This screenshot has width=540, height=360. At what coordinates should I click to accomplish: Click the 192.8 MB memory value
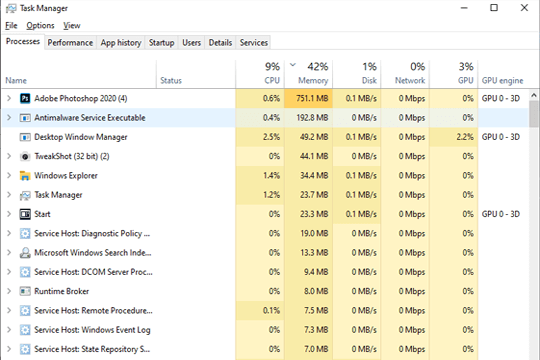pos(312,118)
